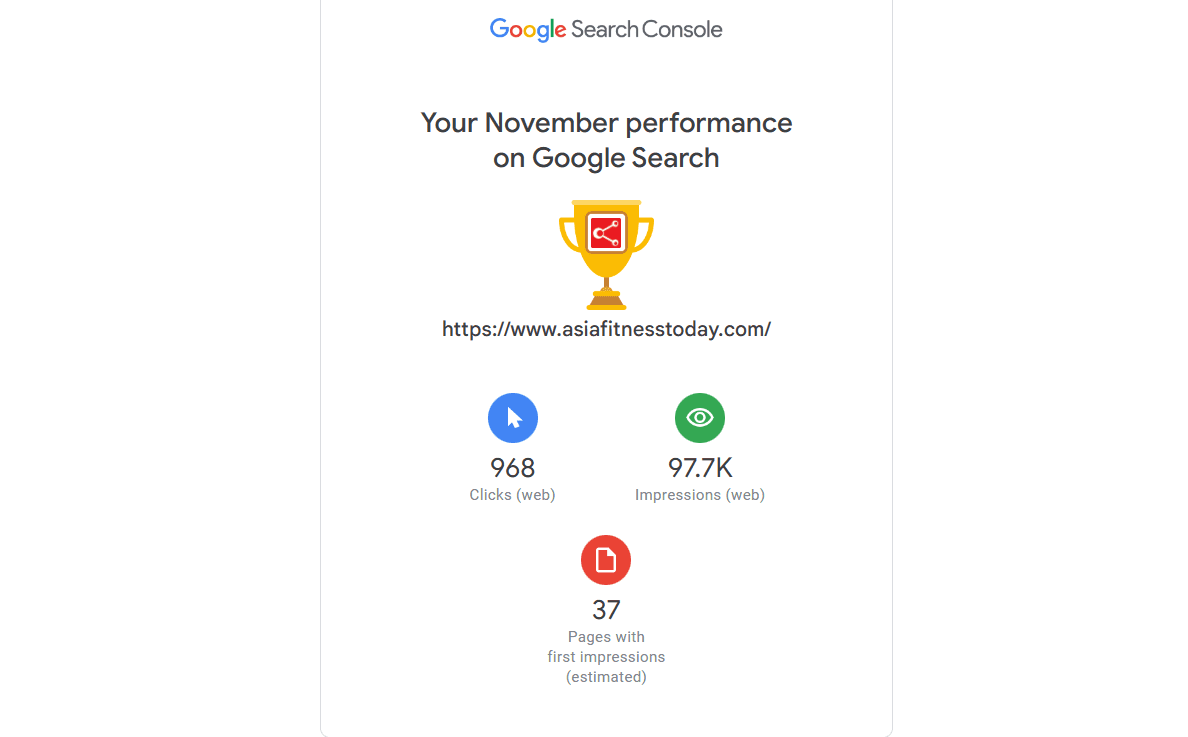Click Pages with first impressions label
The width and height of the screenshot is (1188, 737).
click(x=606, y=657)
